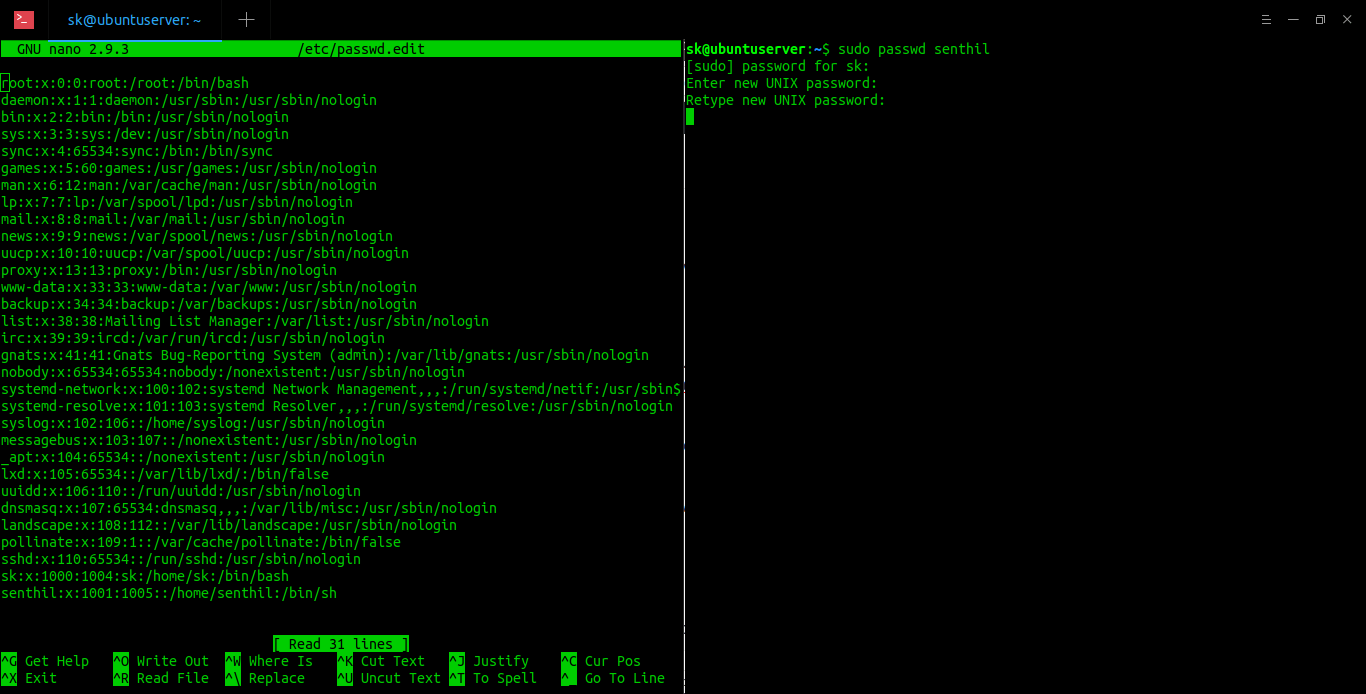
Task: Click the Read 31 lines status message
Action: [340, 643]
